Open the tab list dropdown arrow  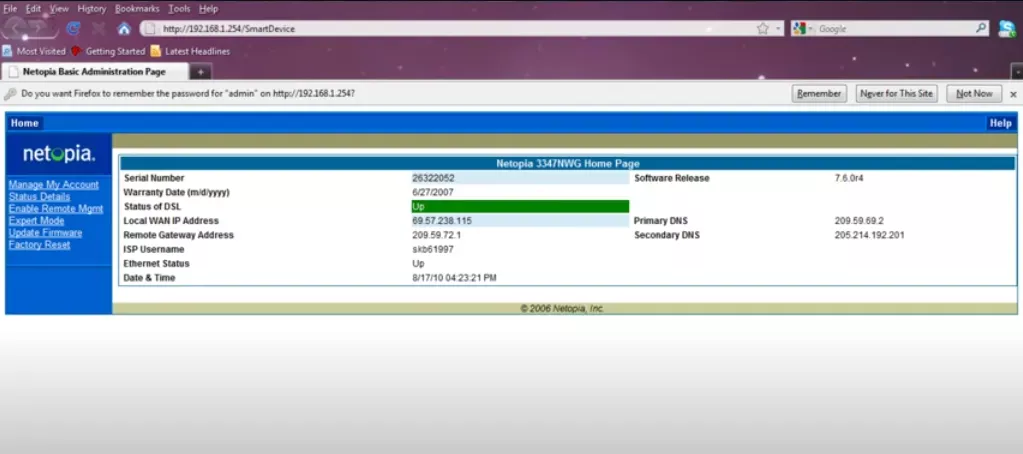click(x=1016, y=72)
